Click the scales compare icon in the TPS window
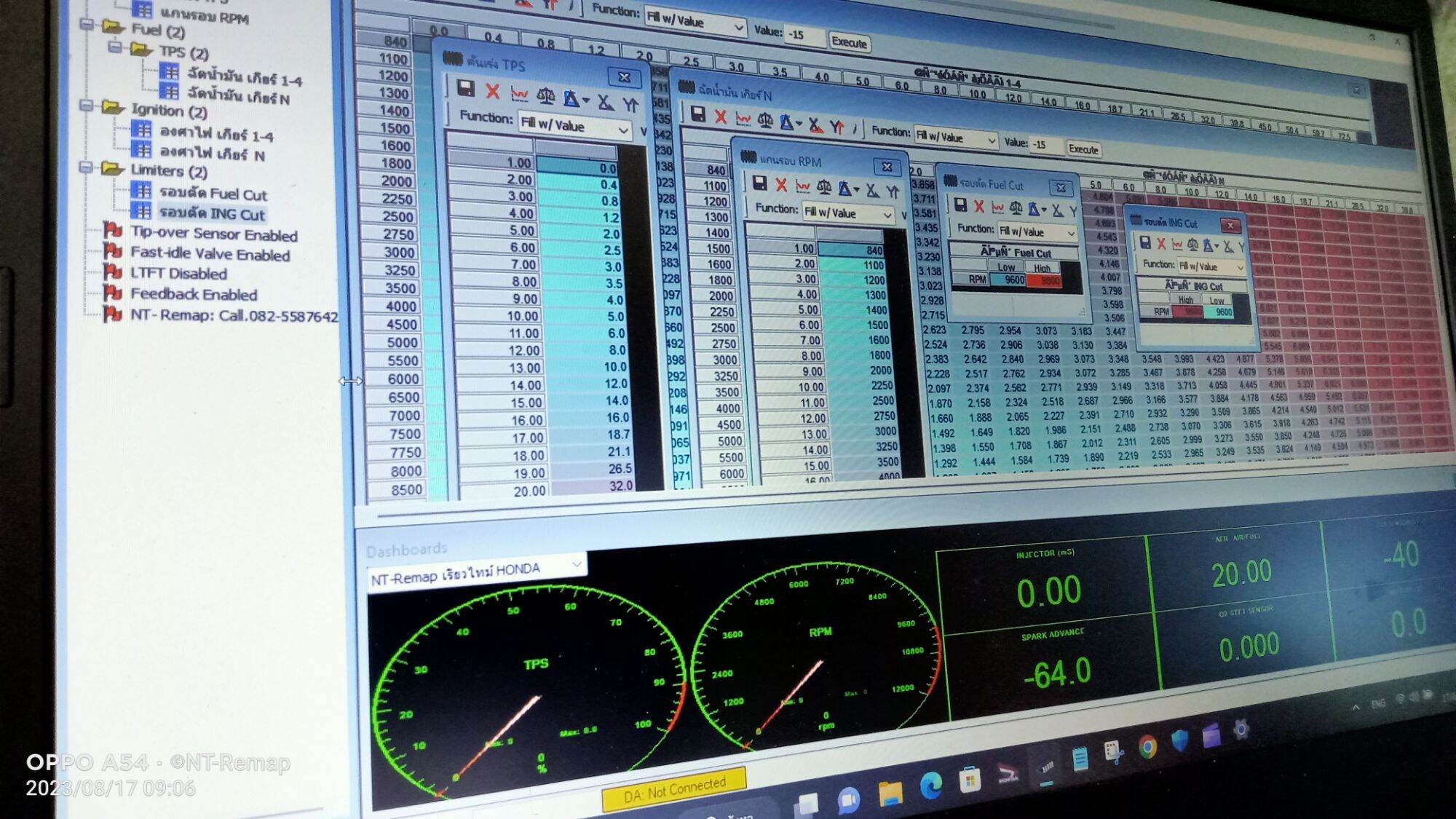This screenshot has width=1456, height=819. (x=545, y=96)
